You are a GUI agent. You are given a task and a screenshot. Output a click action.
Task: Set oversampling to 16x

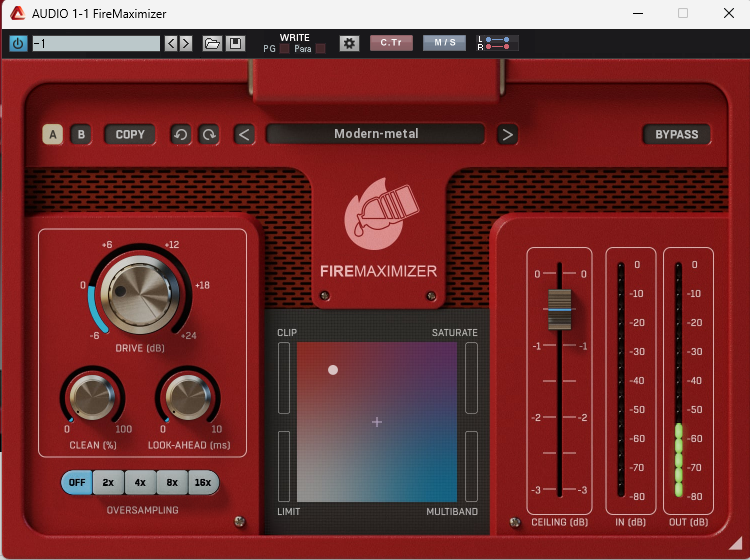pyautogui.click(x=203, y=483)
